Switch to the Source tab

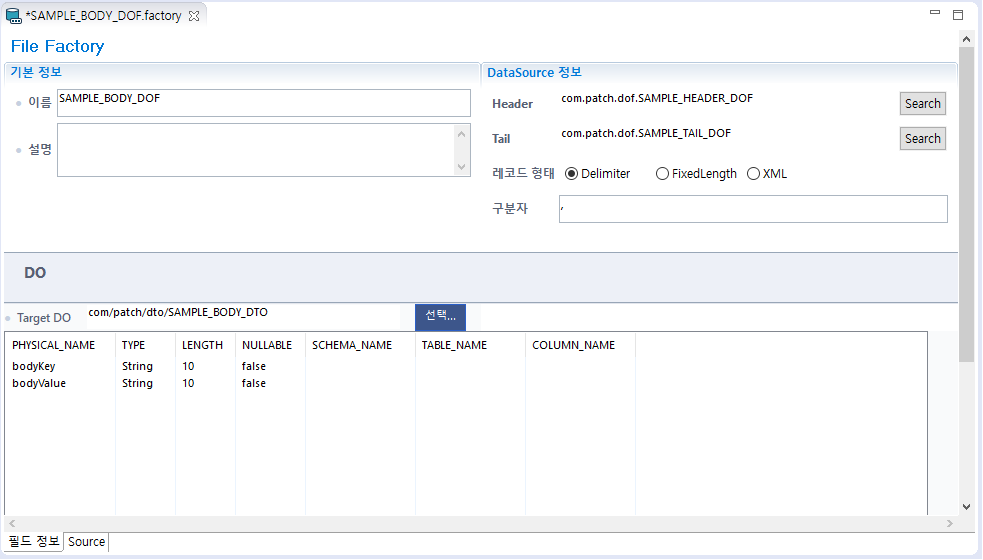87,542
